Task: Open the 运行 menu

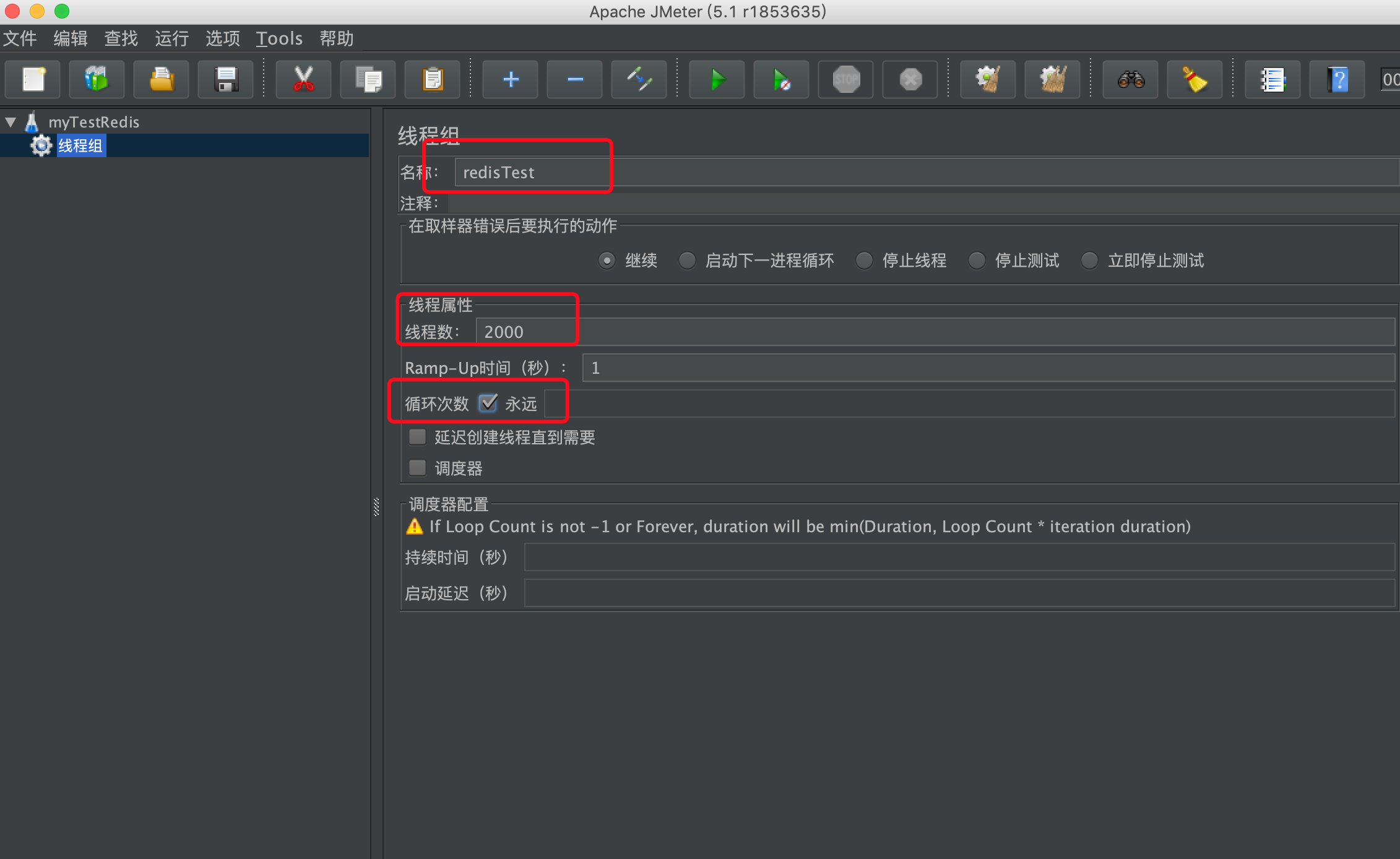Action: 171,38
